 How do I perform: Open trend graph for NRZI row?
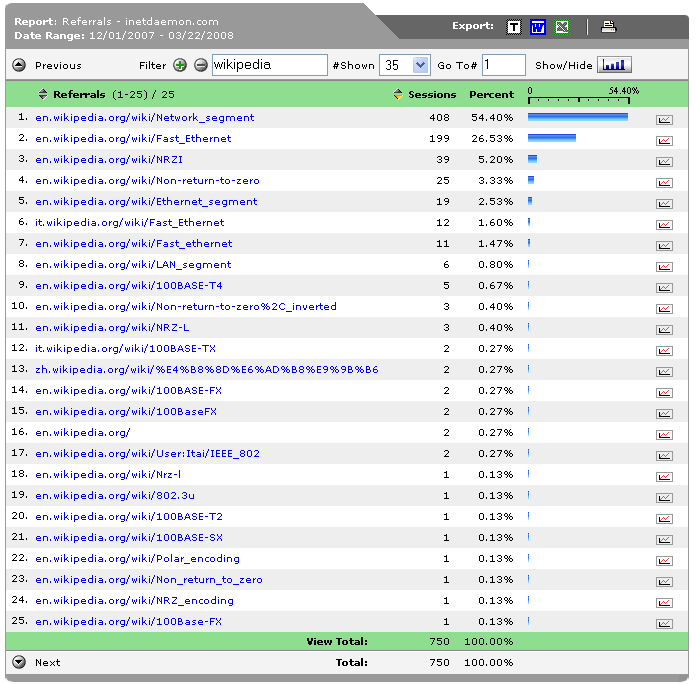[664, 161]
